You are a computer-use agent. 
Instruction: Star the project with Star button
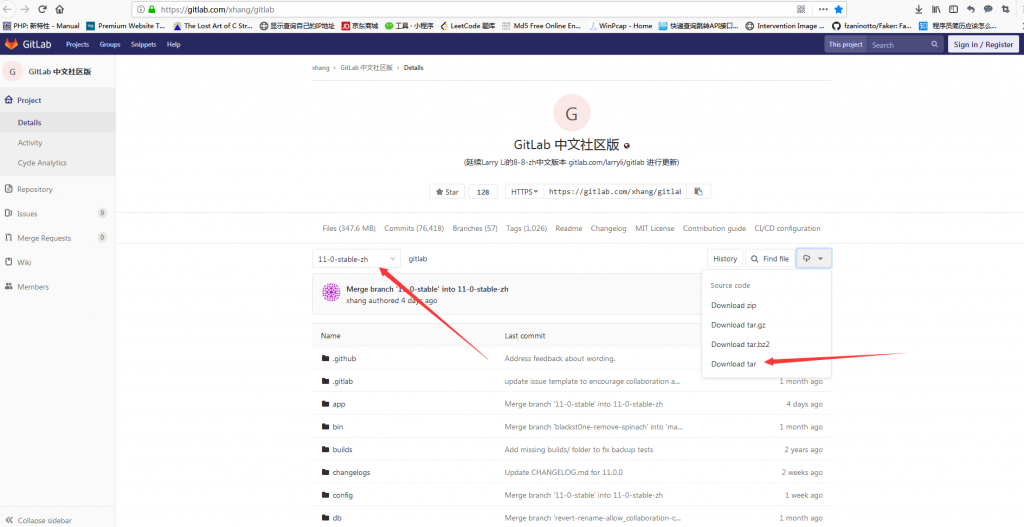click(x=447, y=192)
